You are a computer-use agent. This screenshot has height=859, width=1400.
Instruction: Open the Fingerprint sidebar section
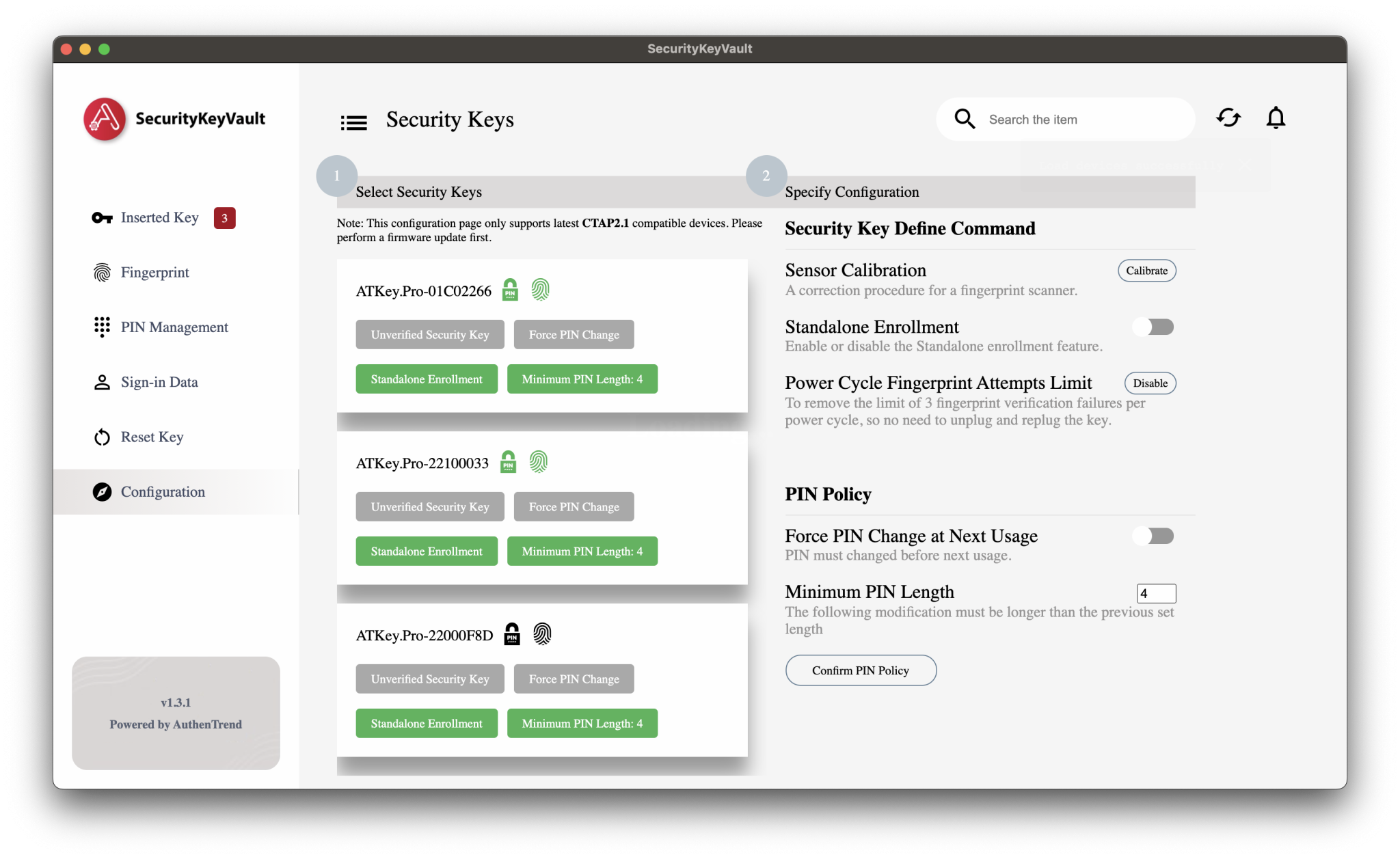pos(154,273)
